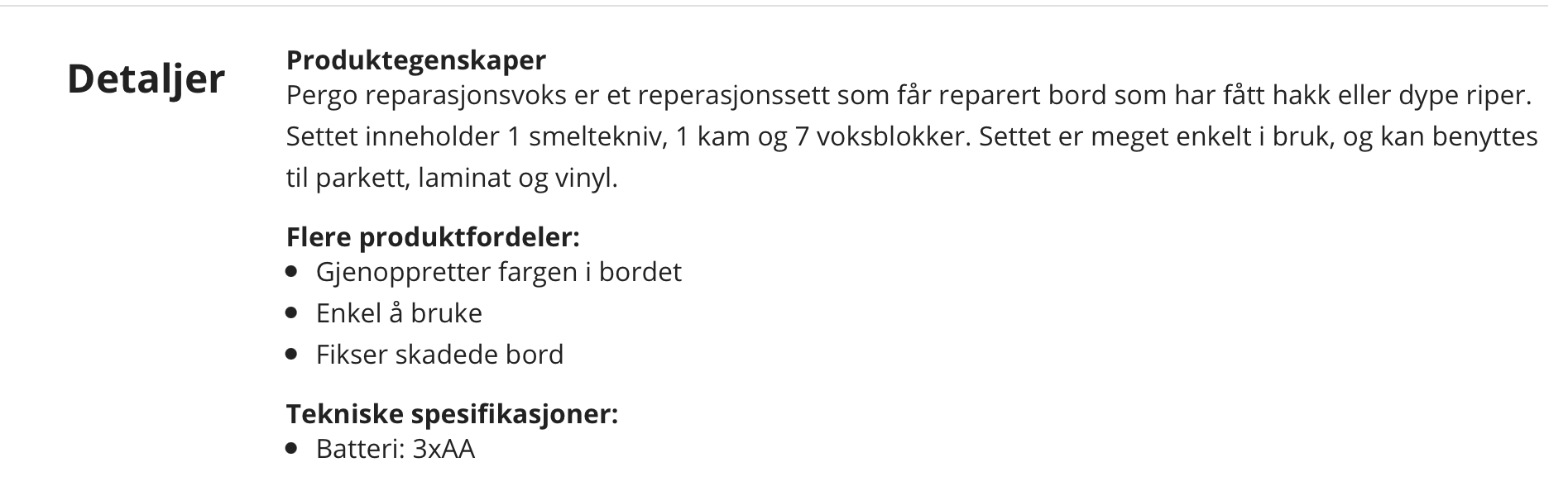
Task: Click the Flere produktfordeler heading
Action: 433,237
